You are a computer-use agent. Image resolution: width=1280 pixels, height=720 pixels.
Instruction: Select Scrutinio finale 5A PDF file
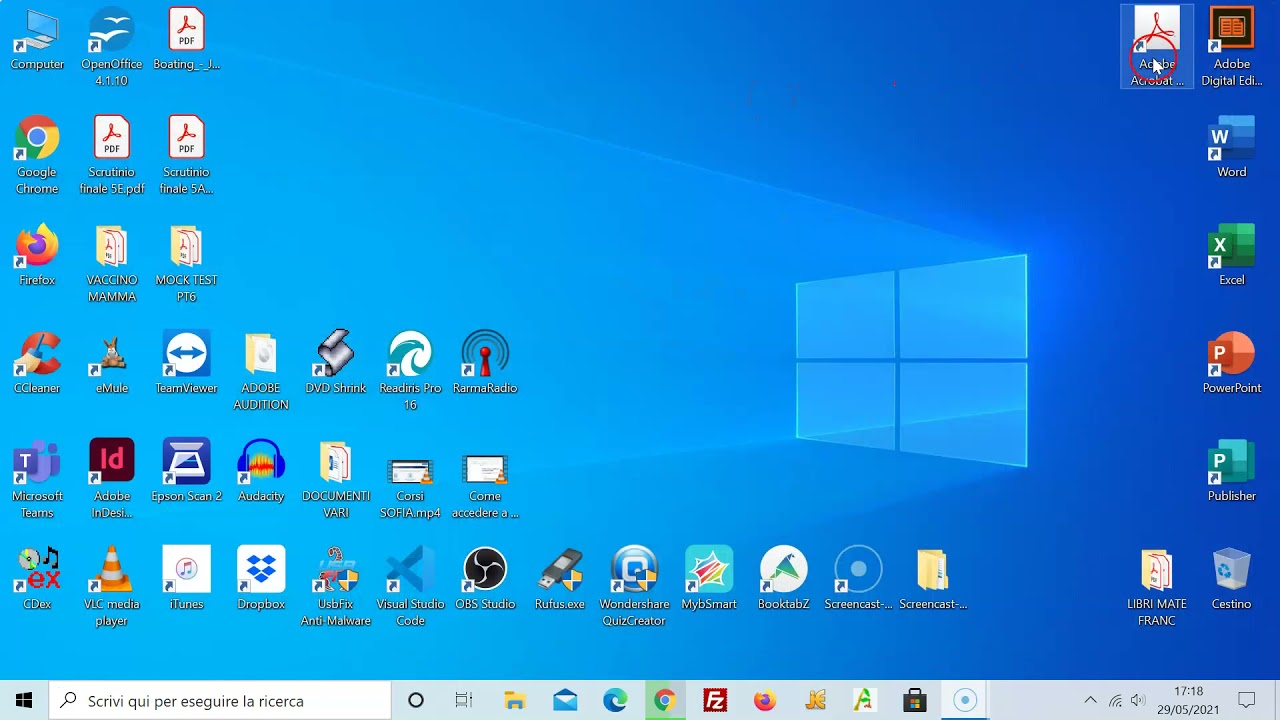[x=186, y=156]
